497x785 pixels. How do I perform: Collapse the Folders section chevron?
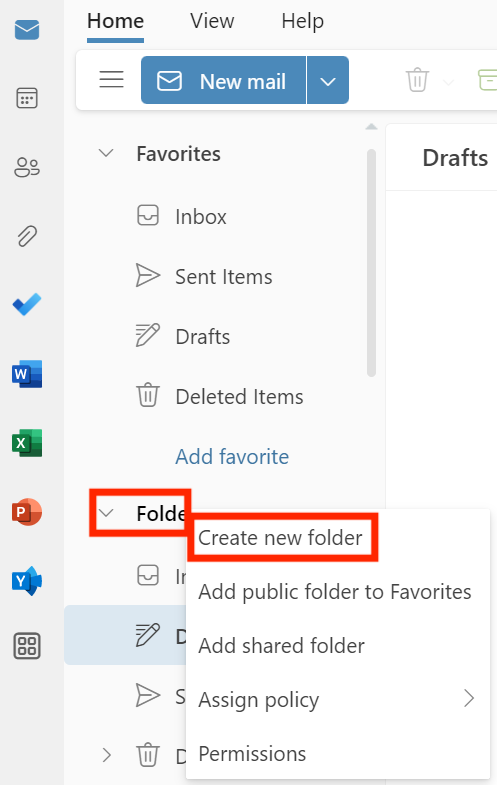point(106,513)
